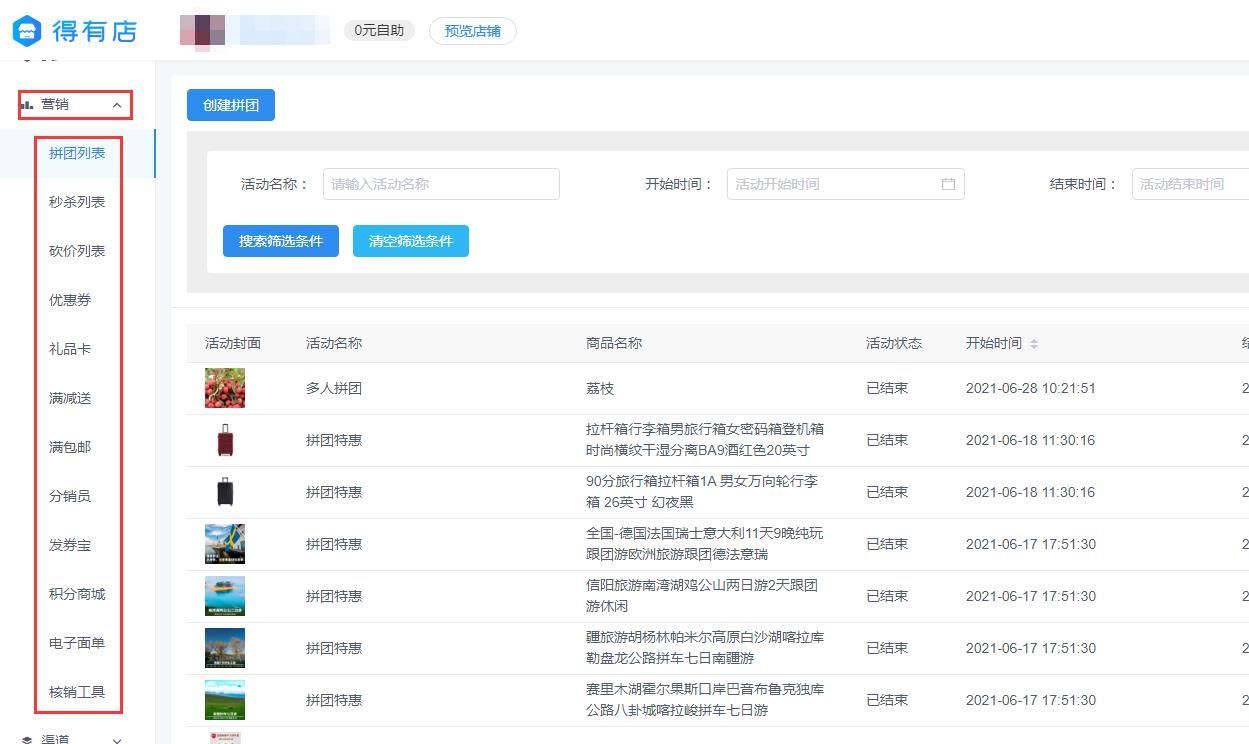The image size is (1249, 744).
Task: Click the 活动名称 input field
Action: (441, 183)
